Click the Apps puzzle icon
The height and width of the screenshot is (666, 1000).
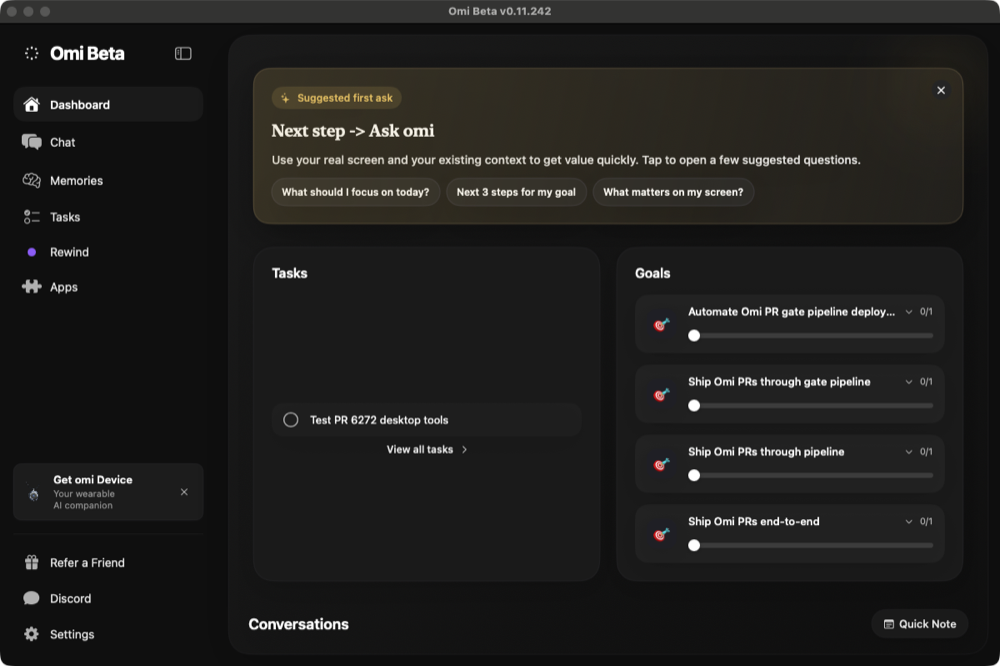tap(31, 287)
